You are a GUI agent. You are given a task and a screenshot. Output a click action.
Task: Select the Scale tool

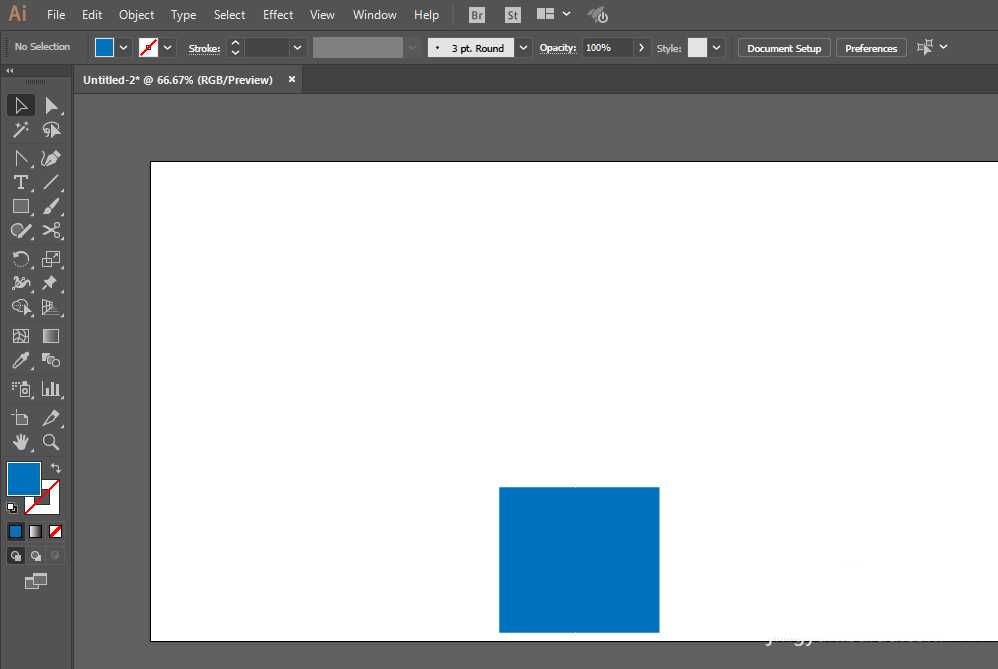(x=51, y=259)
